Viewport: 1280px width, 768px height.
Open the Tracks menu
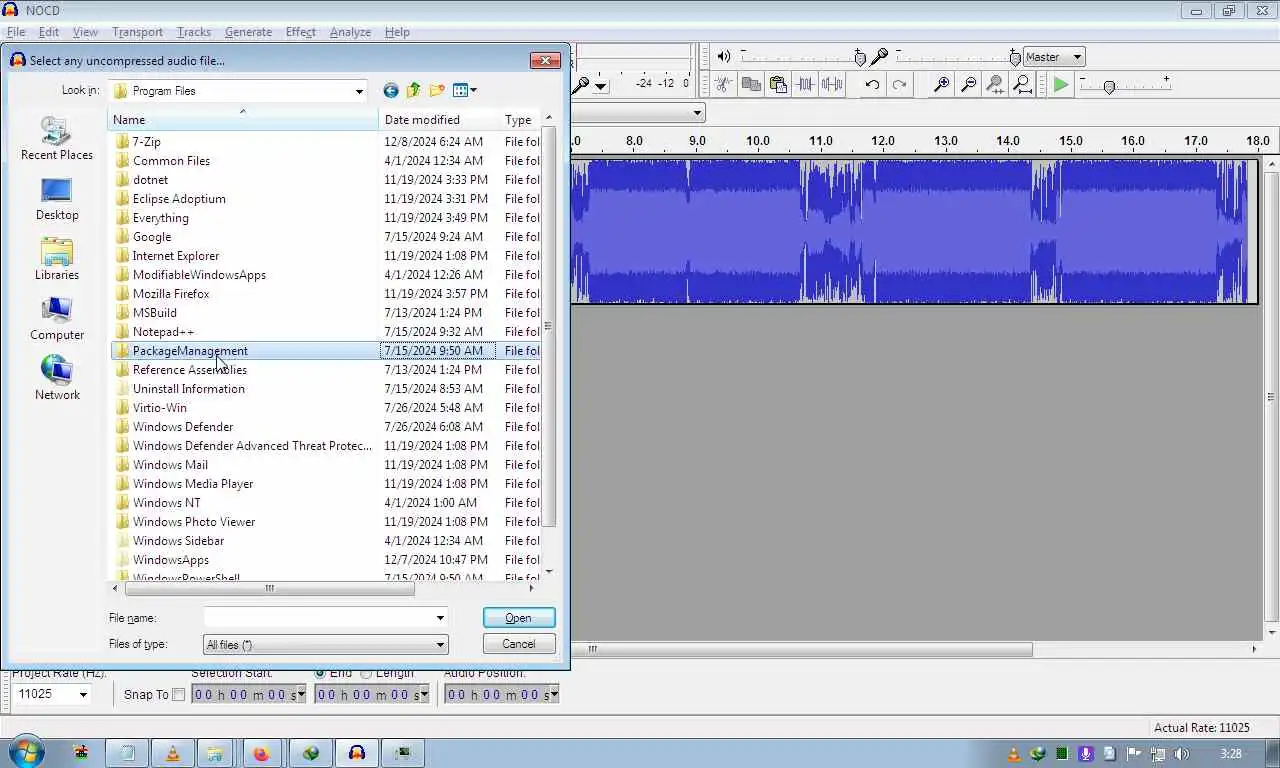194,32
